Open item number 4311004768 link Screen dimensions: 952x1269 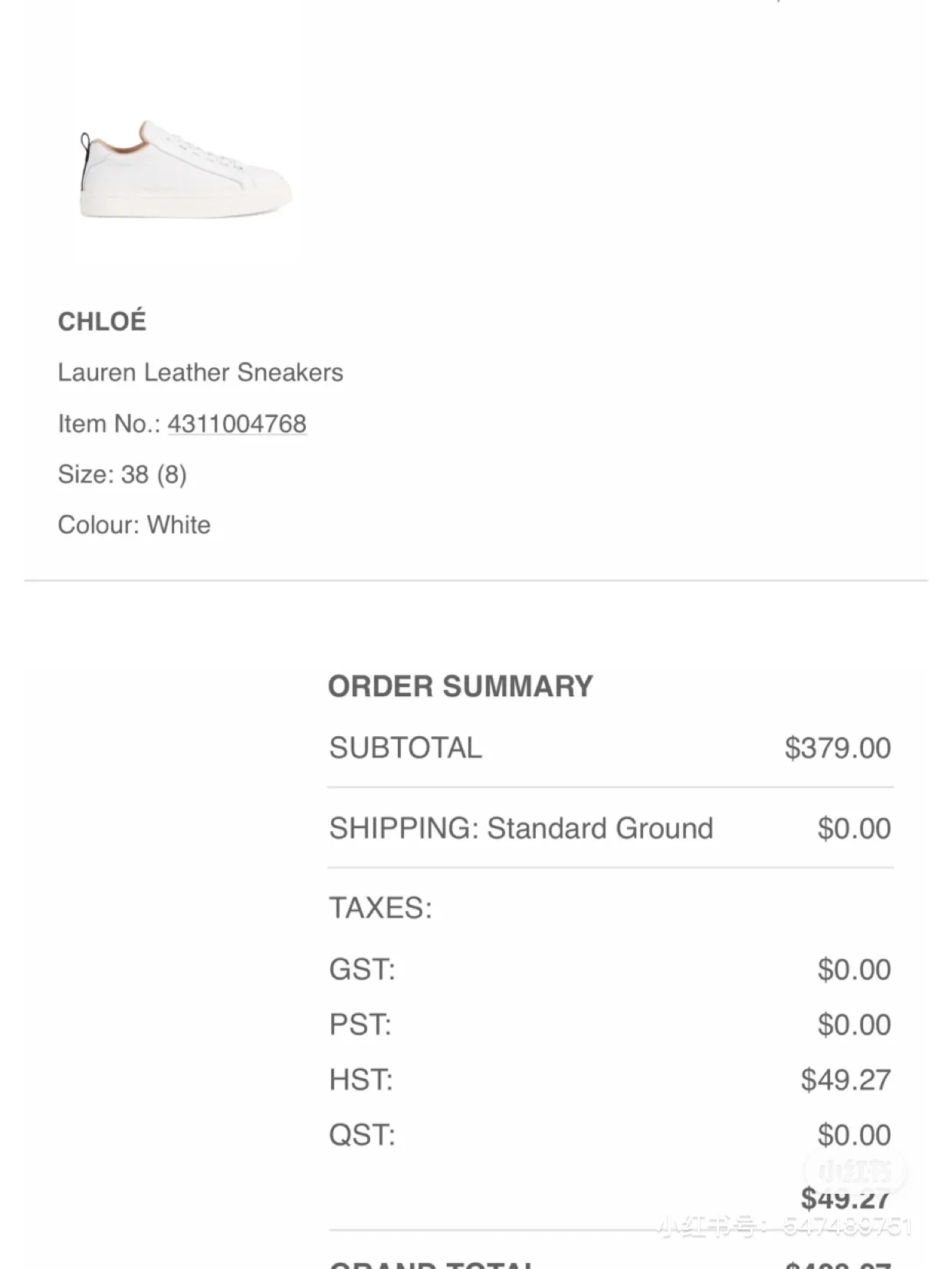pyautogui.click(x=237, y=423)
